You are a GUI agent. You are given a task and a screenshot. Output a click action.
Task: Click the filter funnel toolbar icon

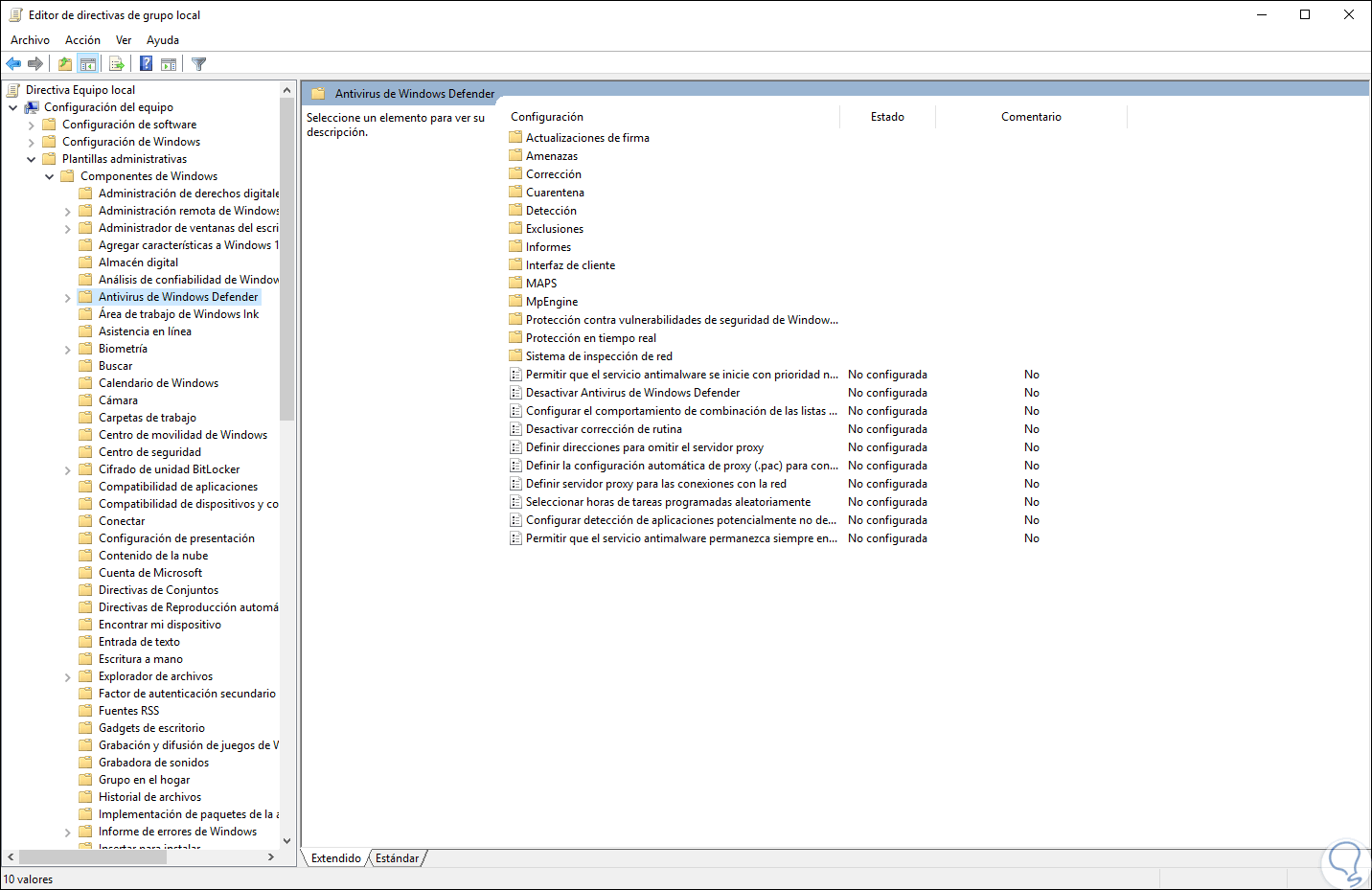click(x=198, y=64)
